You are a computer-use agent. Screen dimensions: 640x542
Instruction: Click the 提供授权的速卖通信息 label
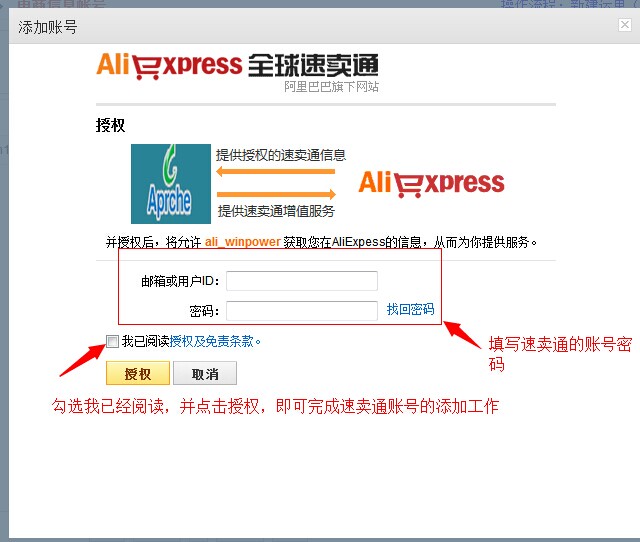coord(281,155)
